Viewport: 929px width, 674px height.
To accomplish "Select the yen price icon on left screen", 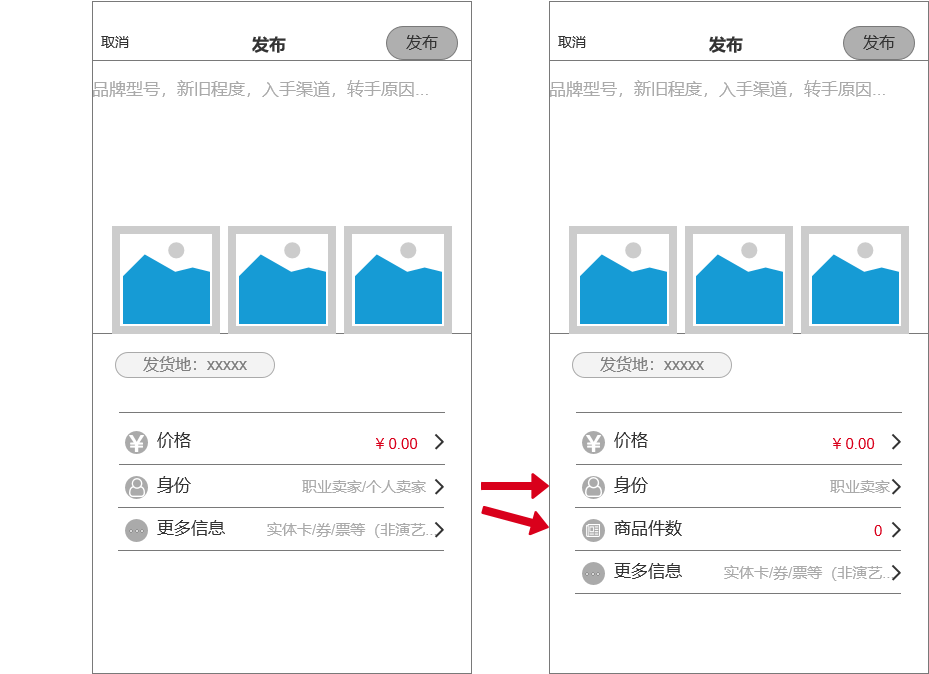I will 136,441.
